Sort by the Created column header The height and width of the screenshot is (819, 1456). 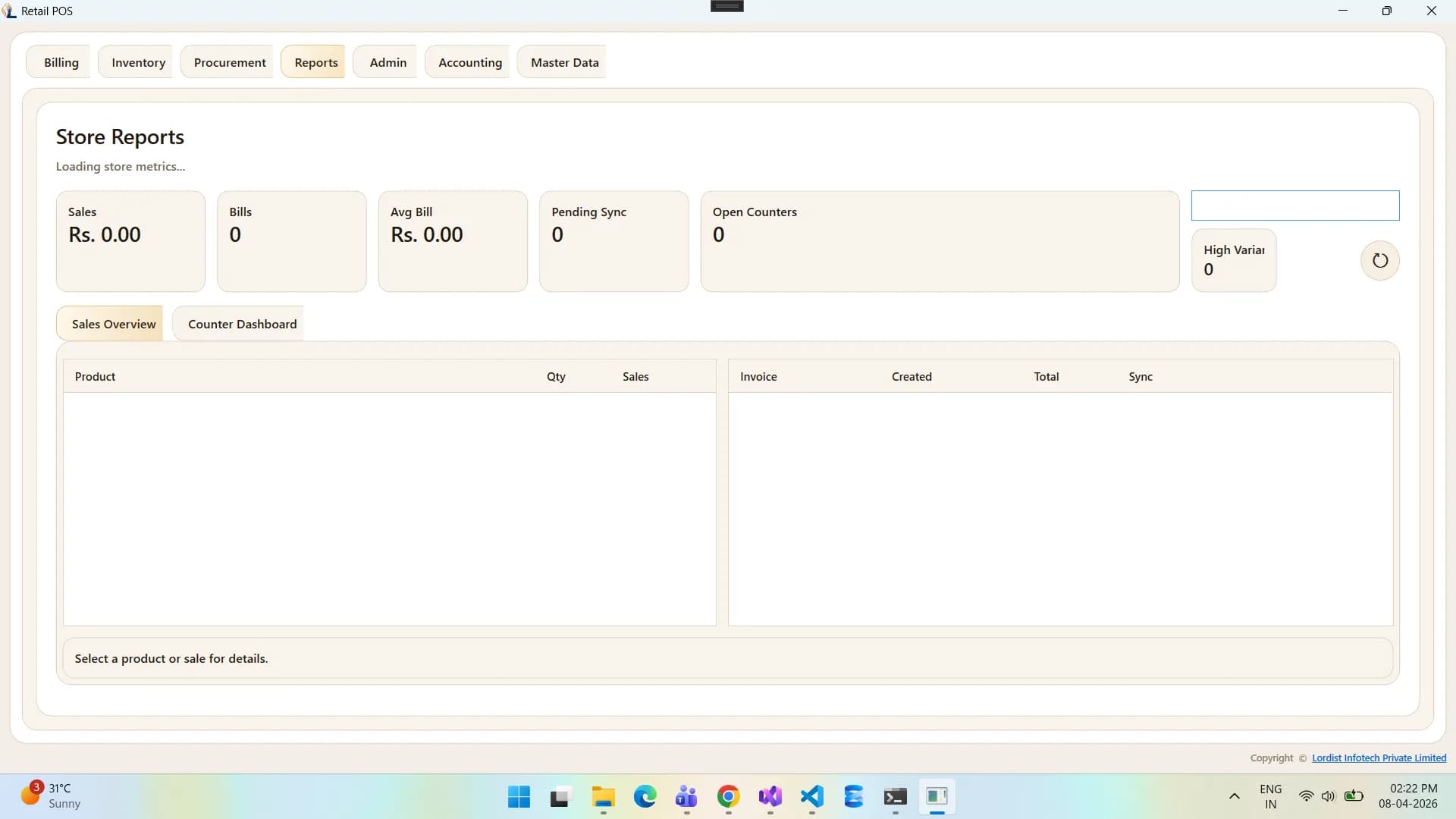coord(912,377)
